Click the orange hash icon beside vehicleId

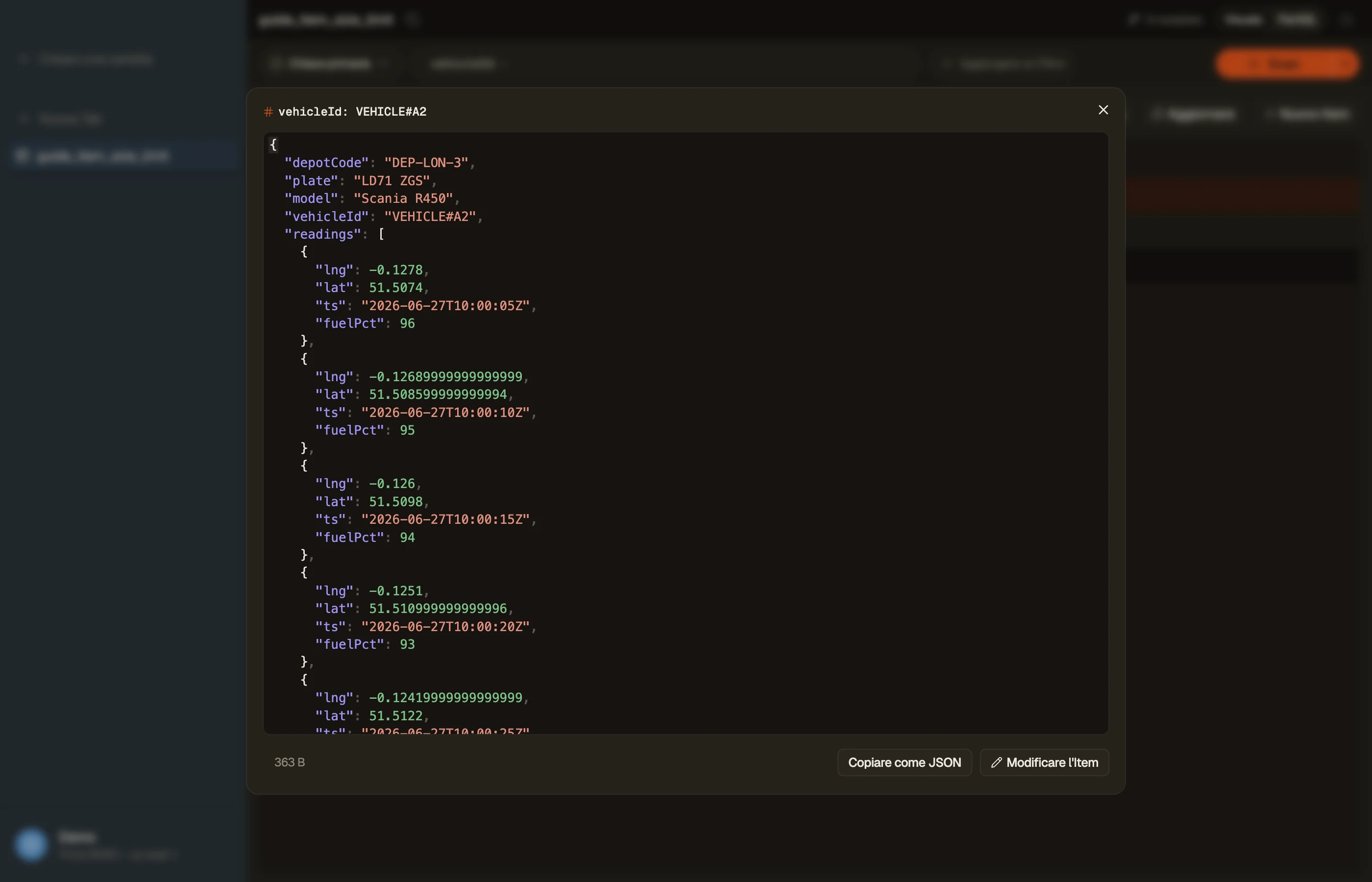point(268,112)
